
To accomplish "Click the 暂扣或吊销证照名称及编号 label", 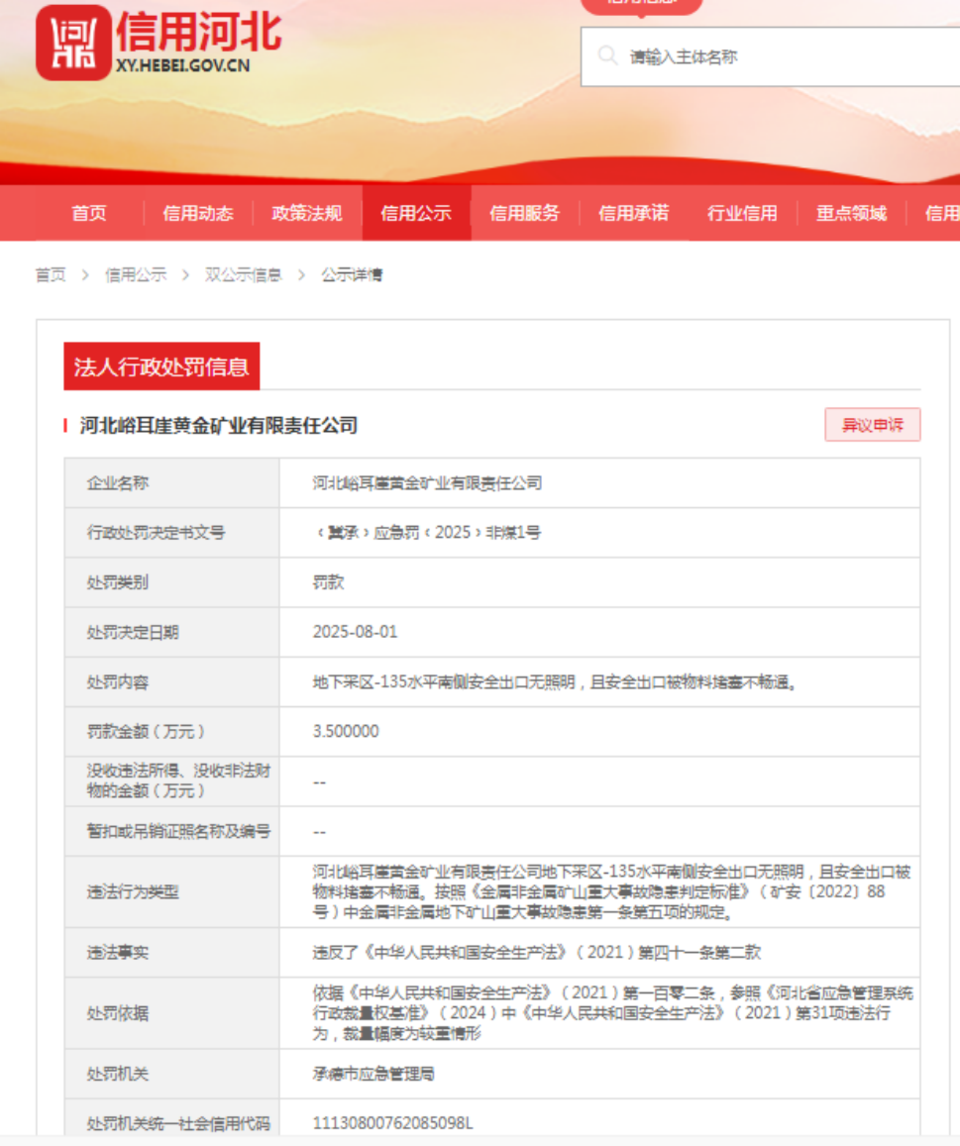I will (x=179, y=831).
